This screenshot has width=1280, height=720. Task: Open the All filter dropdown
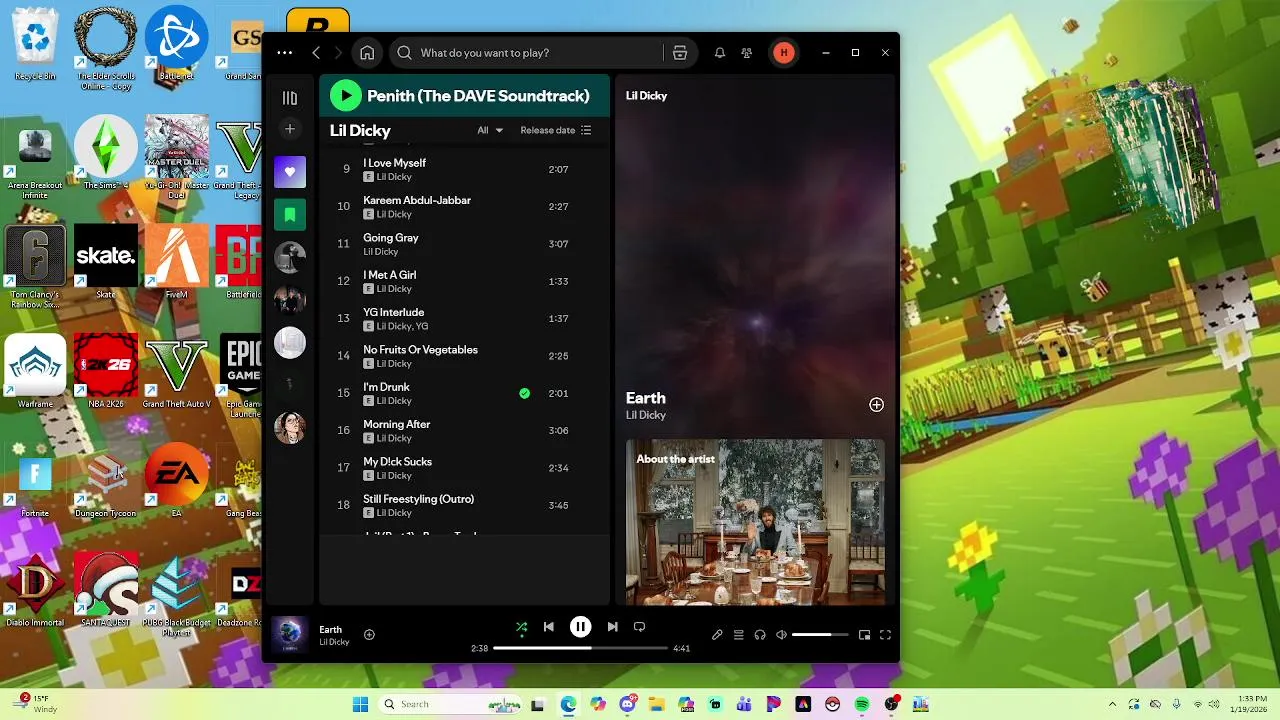coord(490,130)
